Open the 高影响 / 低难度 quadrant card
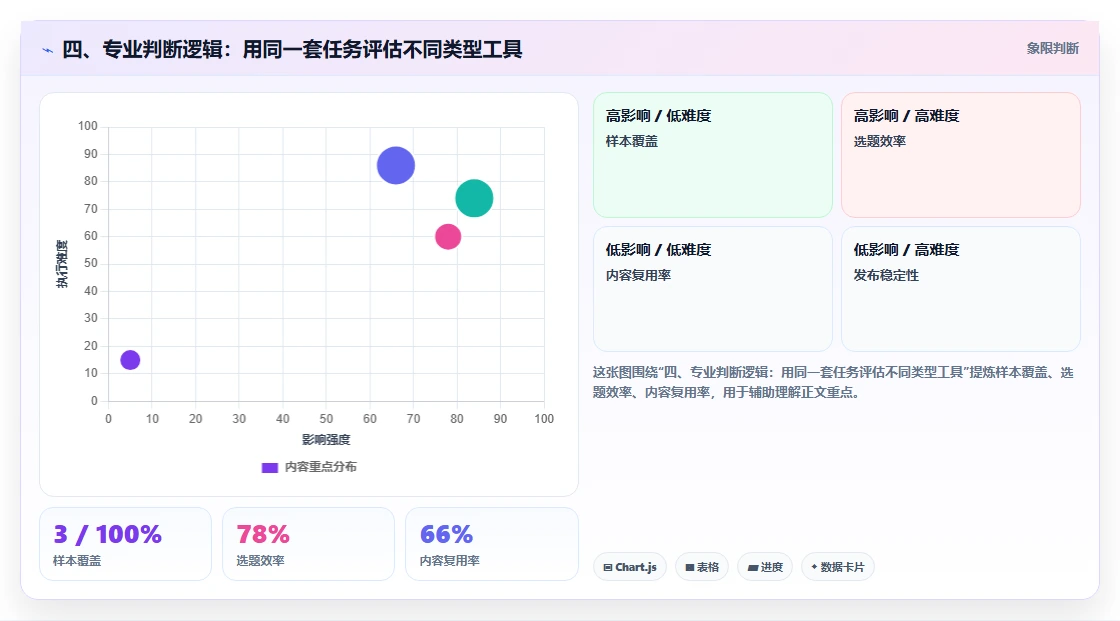Image resolution: width=1120 pixels, height=621 pixels. click(x=713, y=154)
